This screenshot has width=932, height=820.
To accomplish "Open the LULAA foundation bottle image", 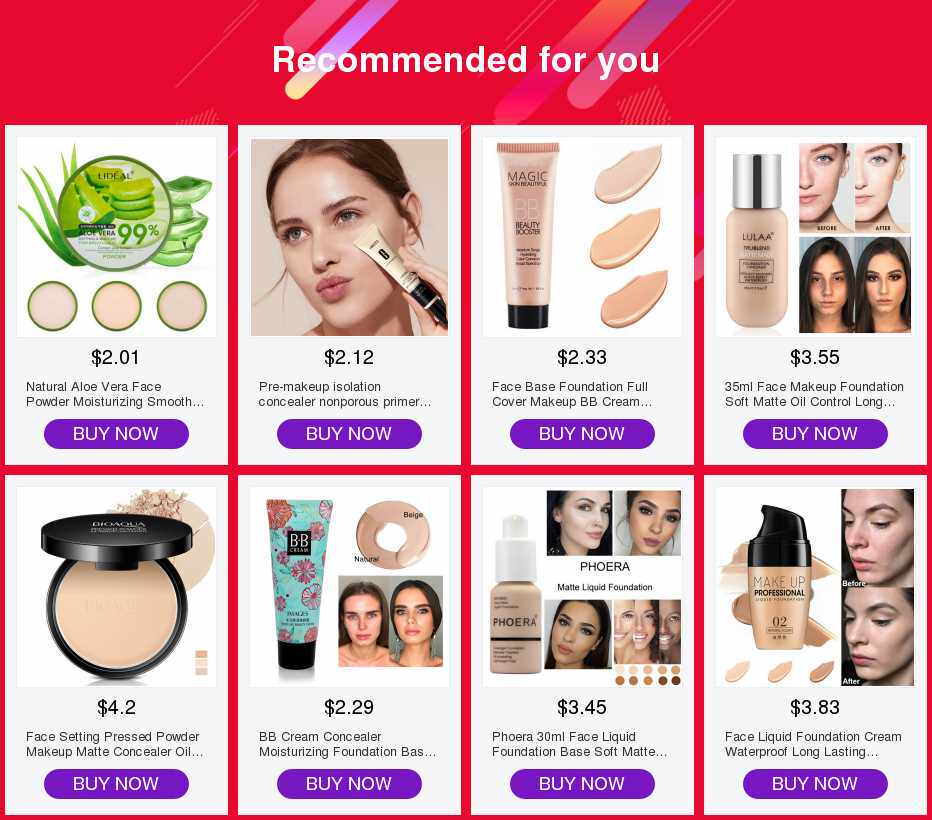I will (816, 237).
